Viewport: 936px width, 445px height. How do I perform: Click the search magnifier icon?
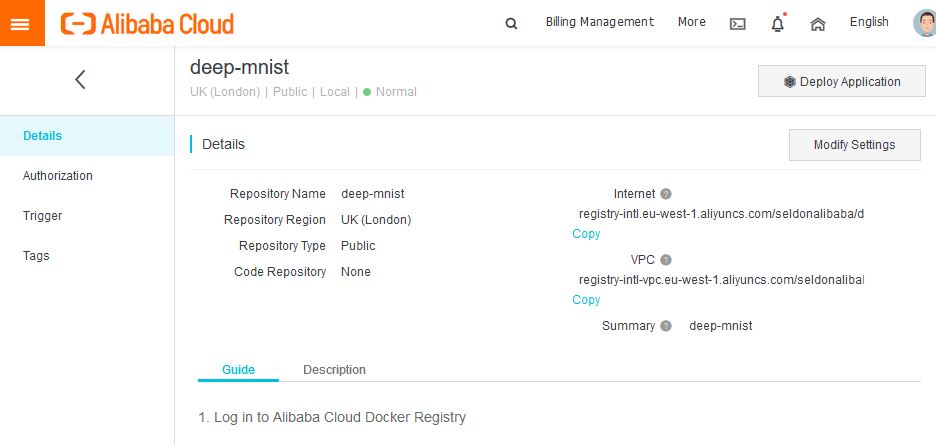[x=512, y=23]
